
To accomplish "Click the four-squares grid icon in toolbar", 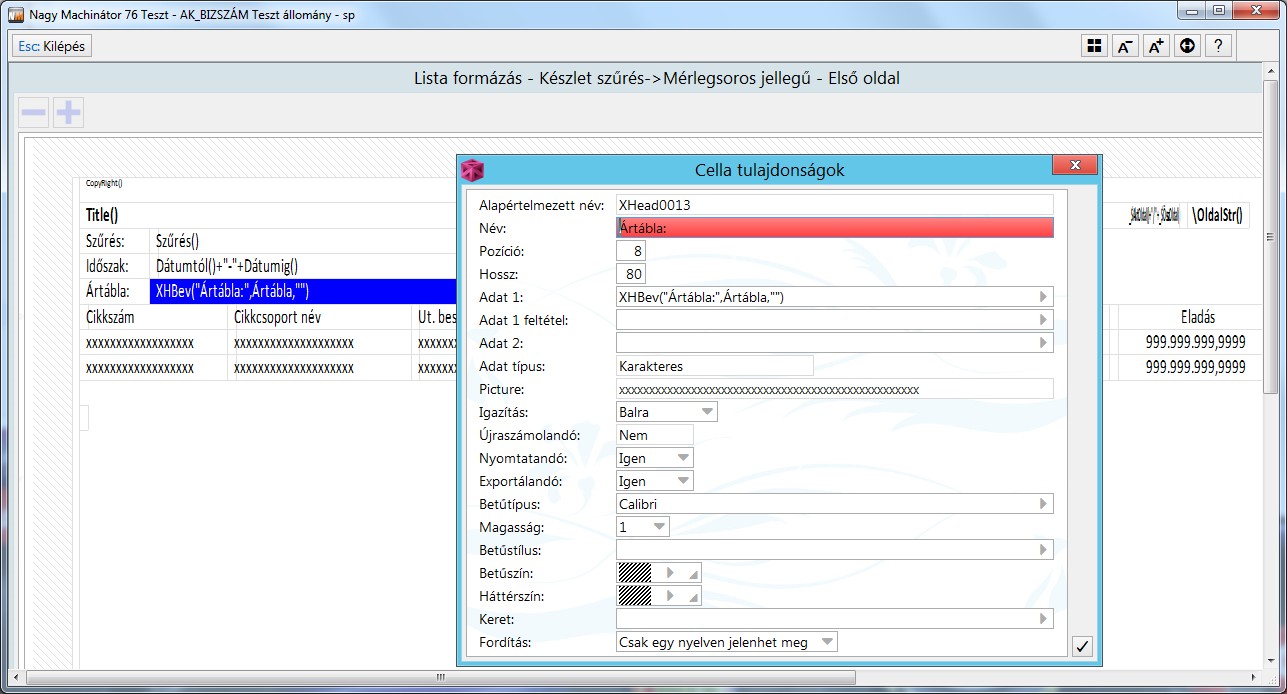I will [1094, 46].
